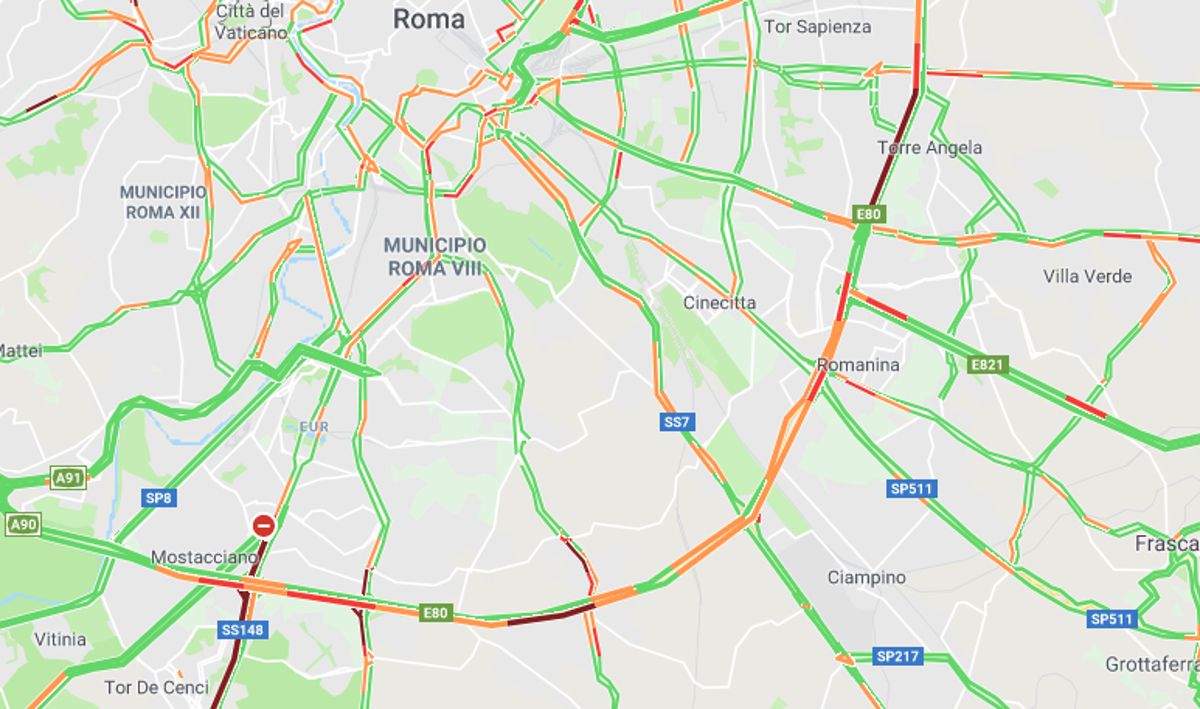Click the E821 highway shield

click(986, 366)
